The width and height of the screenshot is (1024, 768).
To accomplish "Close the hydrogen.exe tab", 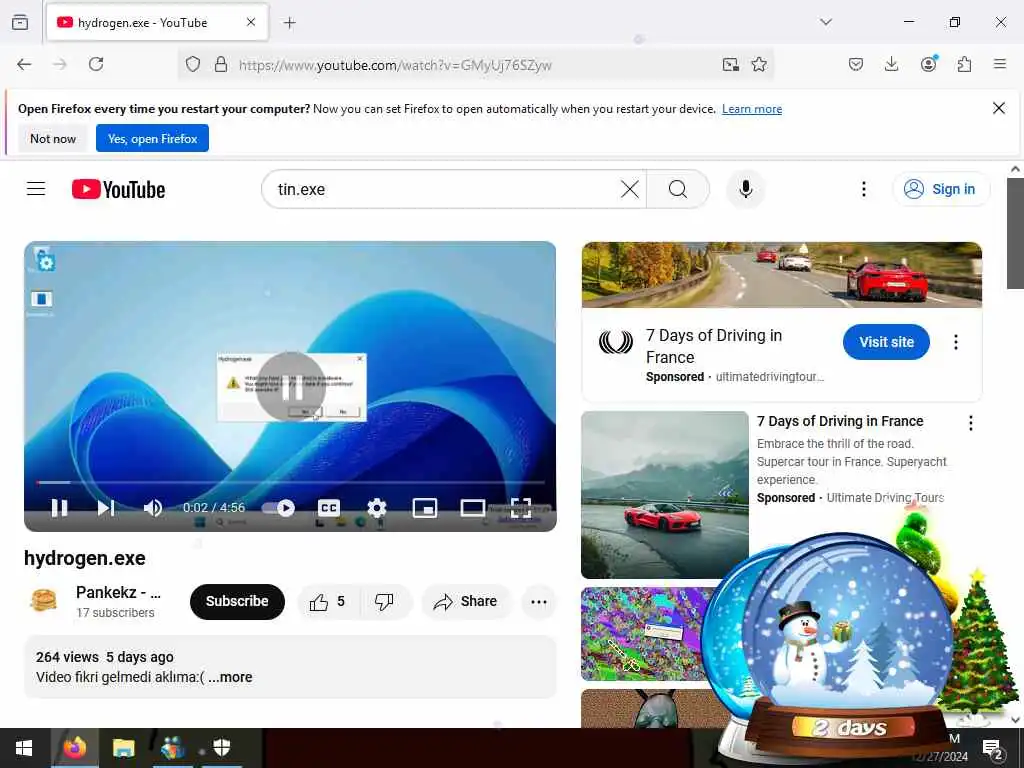I will click(x=251, y=22).
